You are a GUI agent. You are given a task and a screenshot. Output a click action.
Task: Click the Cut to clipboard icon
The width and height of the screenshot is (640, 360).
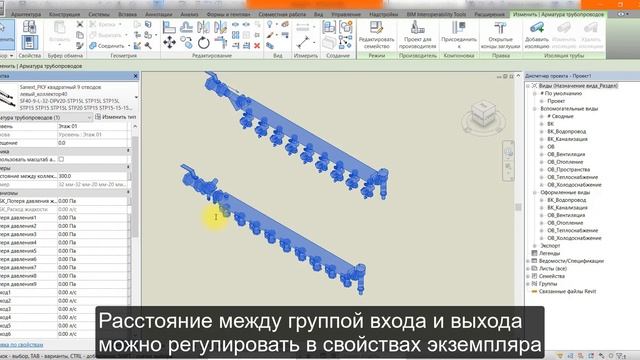point(80,24)
